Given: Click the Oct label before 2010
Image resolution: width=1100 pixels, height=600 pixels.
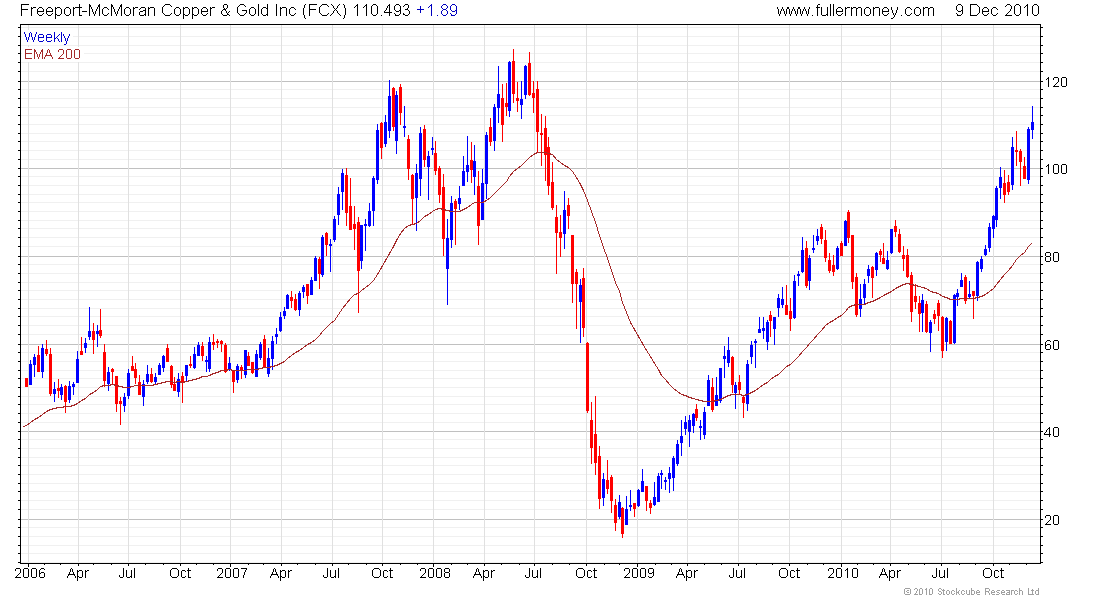Looking at the screenshot, I should click(x=789, y=573).
